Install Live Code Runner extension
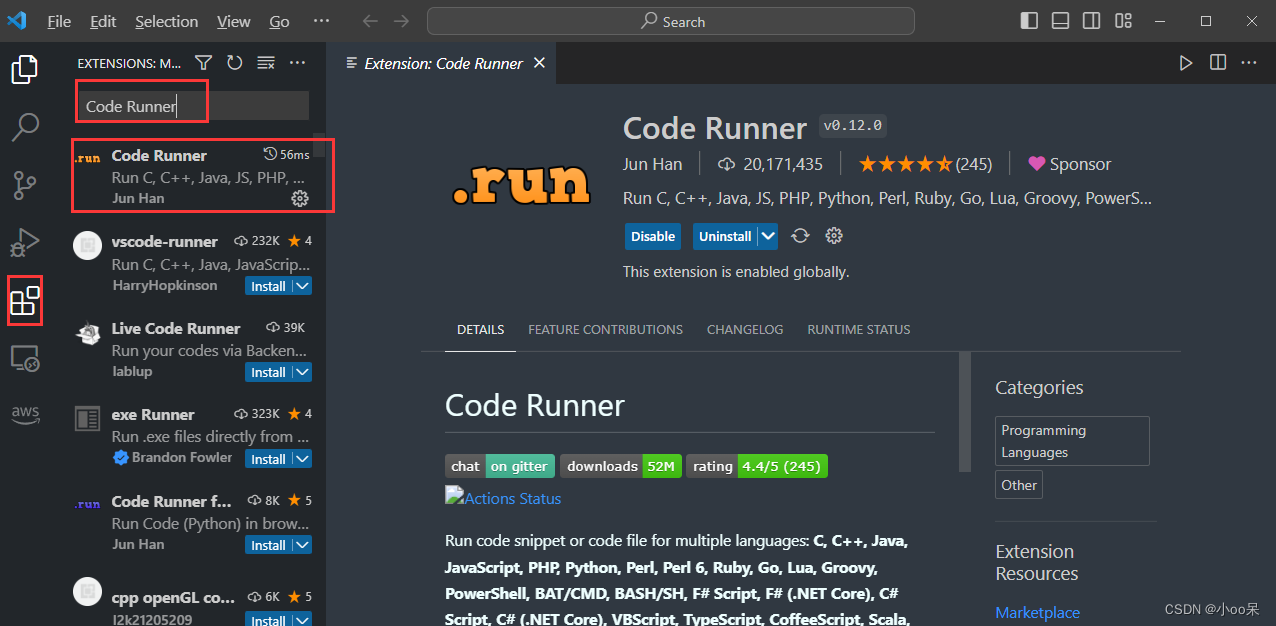1276x626 pixels. point(268,372)
